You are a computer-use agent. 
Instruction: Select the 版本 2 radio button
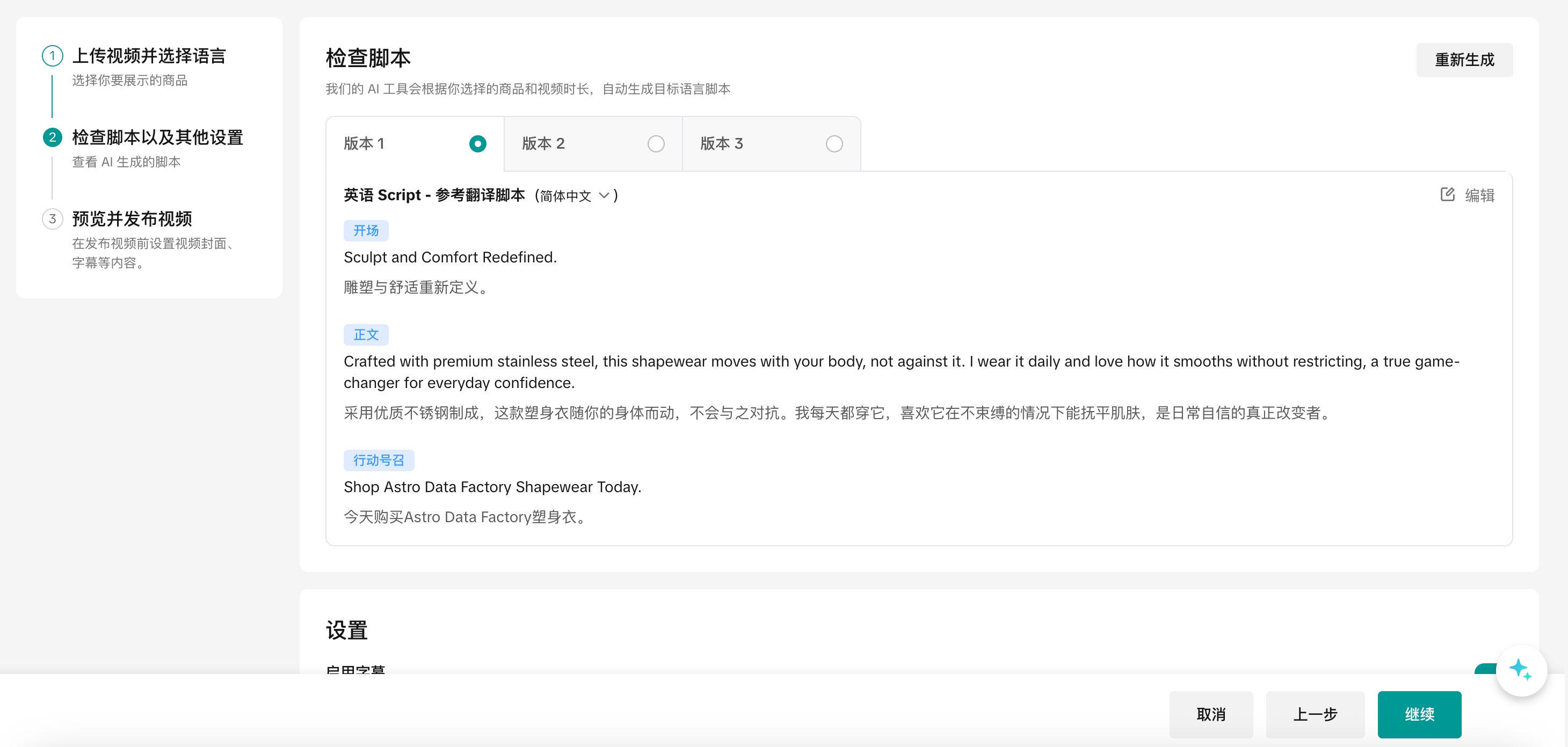click(656, 144)
